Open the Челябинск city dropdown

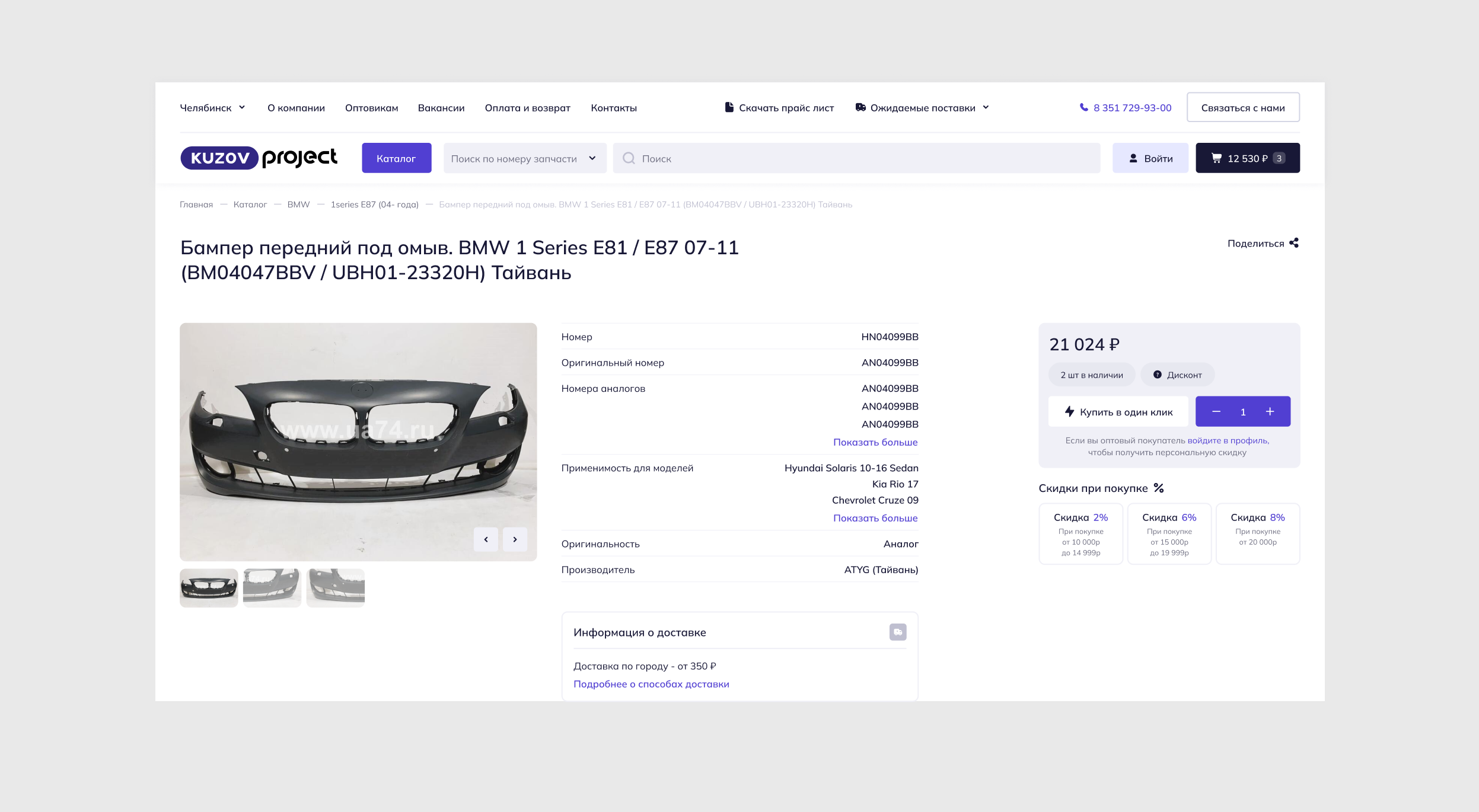tap(212, 108)
